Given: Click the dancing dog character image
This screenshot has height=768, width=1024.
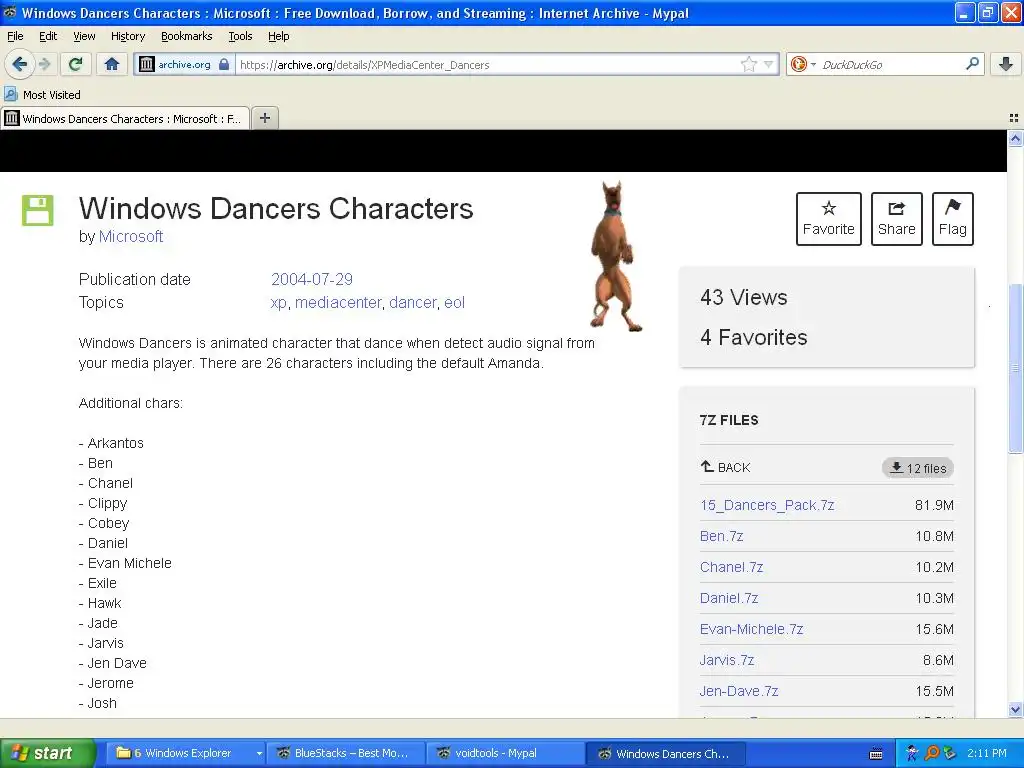Looking at the screenshot, I should (x=615, y=257).
